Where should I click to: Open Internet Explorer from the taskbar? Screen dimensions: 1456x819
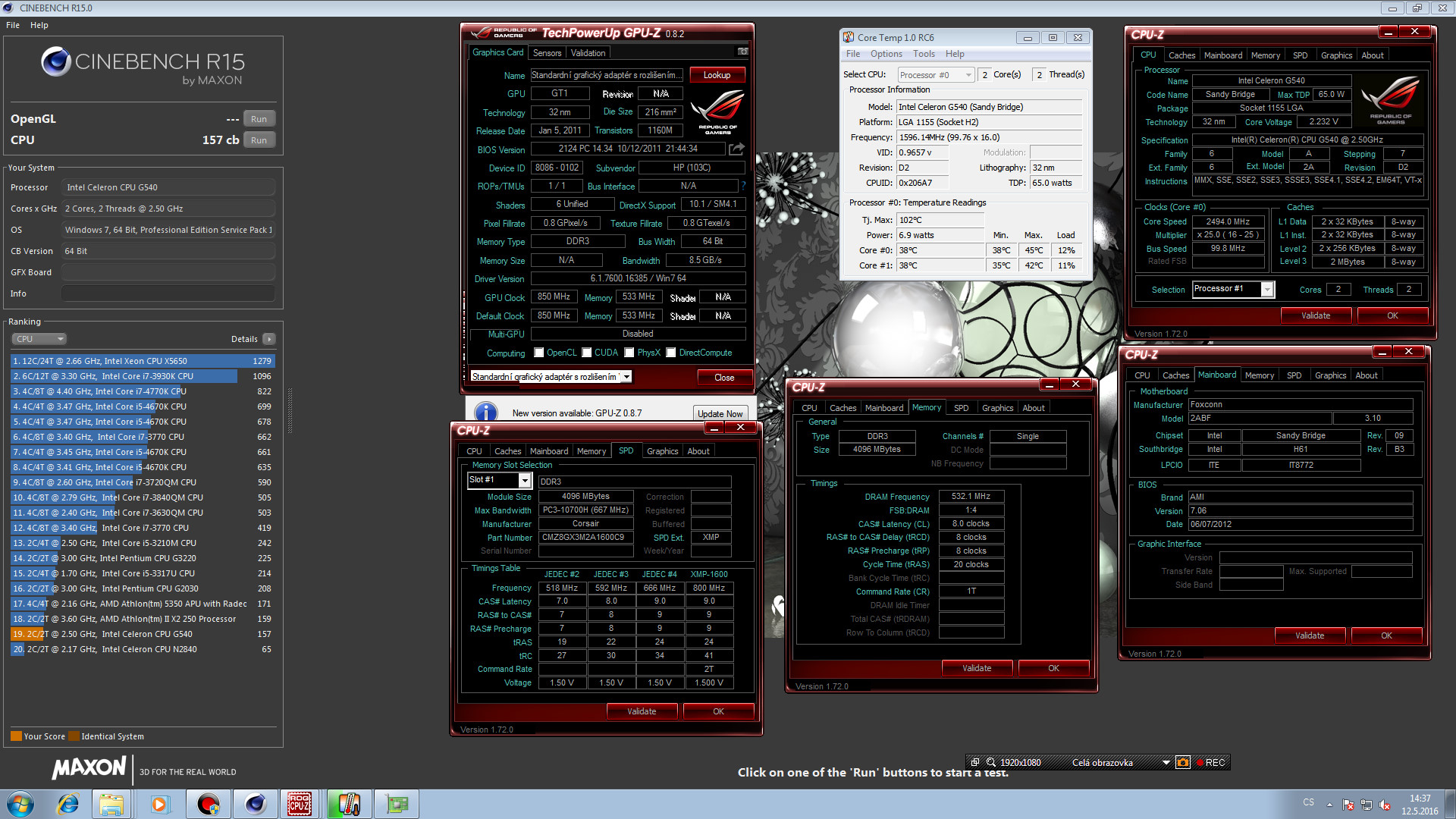click(67, 804)
